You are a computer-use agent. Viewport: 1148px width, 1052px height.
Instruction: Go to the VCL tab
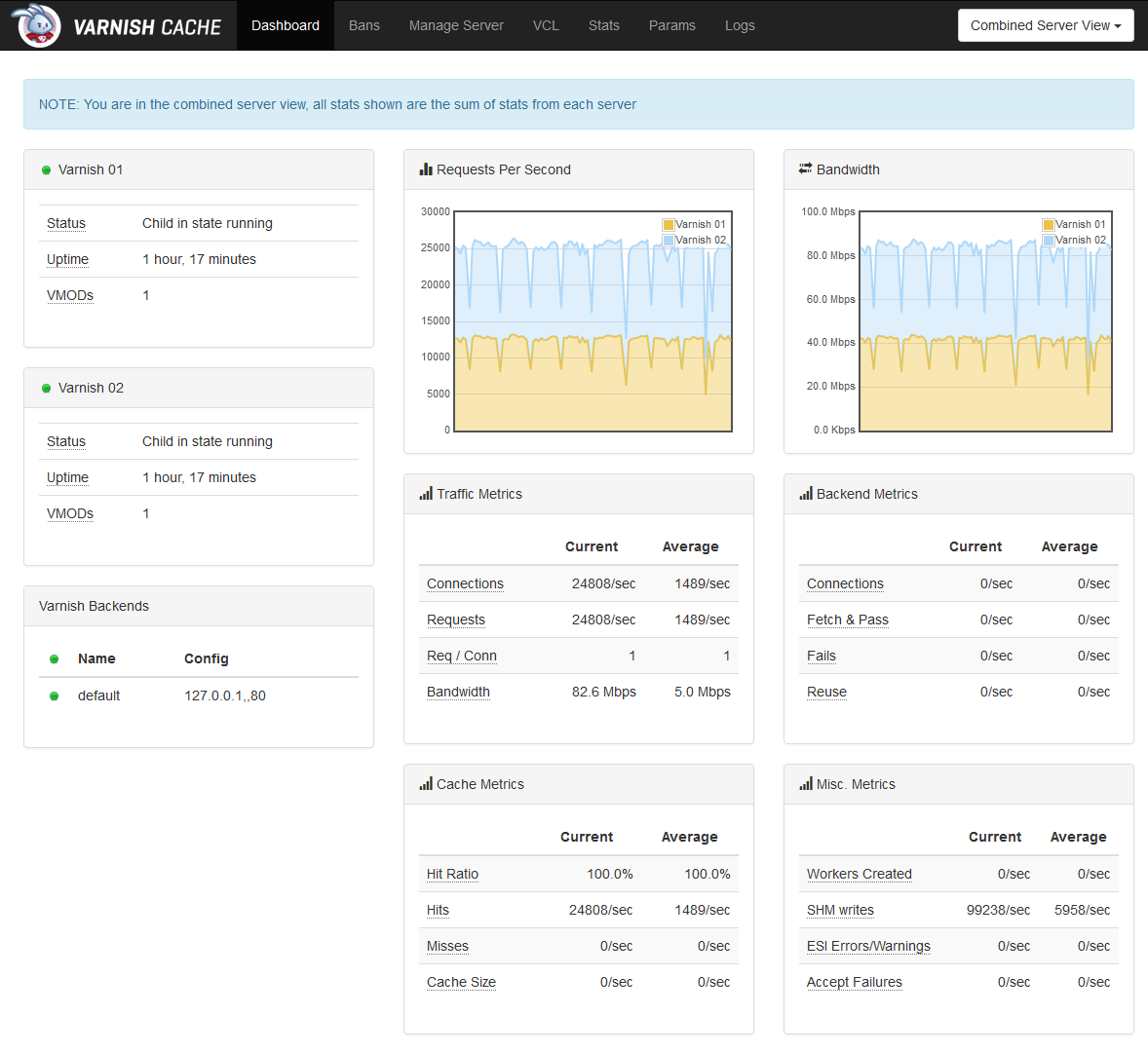pos(546,25)
